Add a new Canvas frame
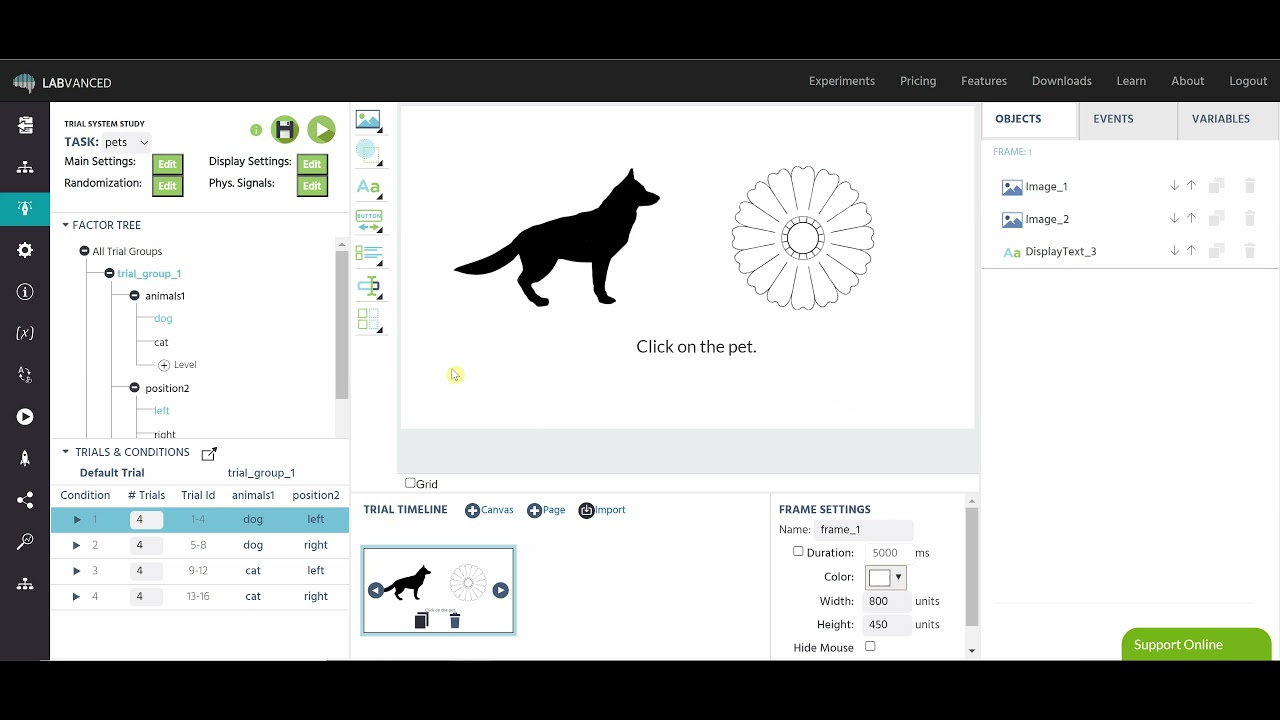1280x720 pixels. (x=489, y=510)
